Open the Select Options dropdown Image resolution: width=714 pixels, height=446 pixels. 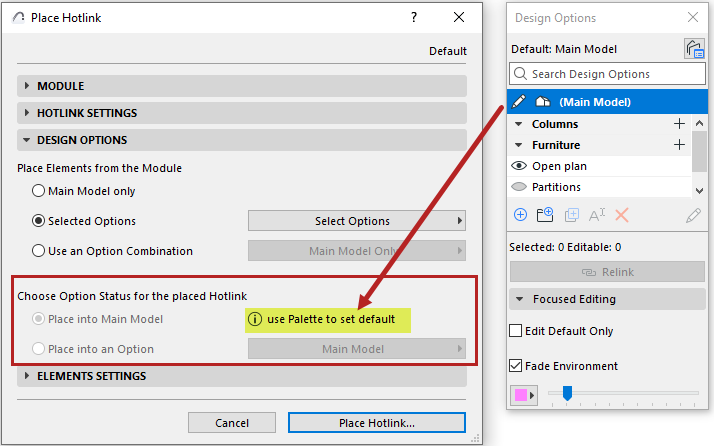(x=357, y=220)
